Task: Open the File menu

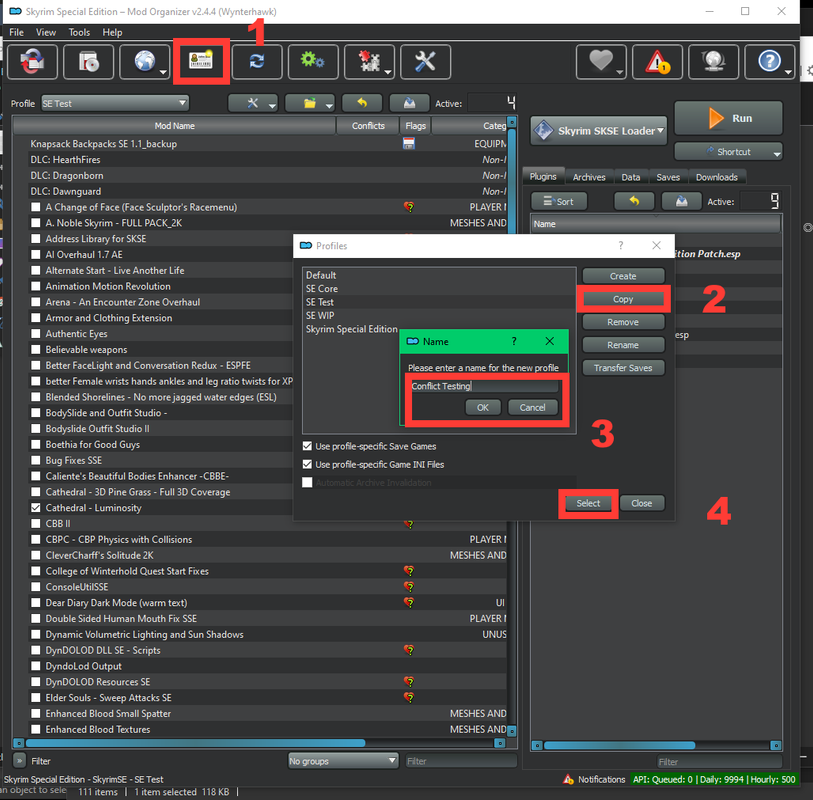Action: click(17, 32)
